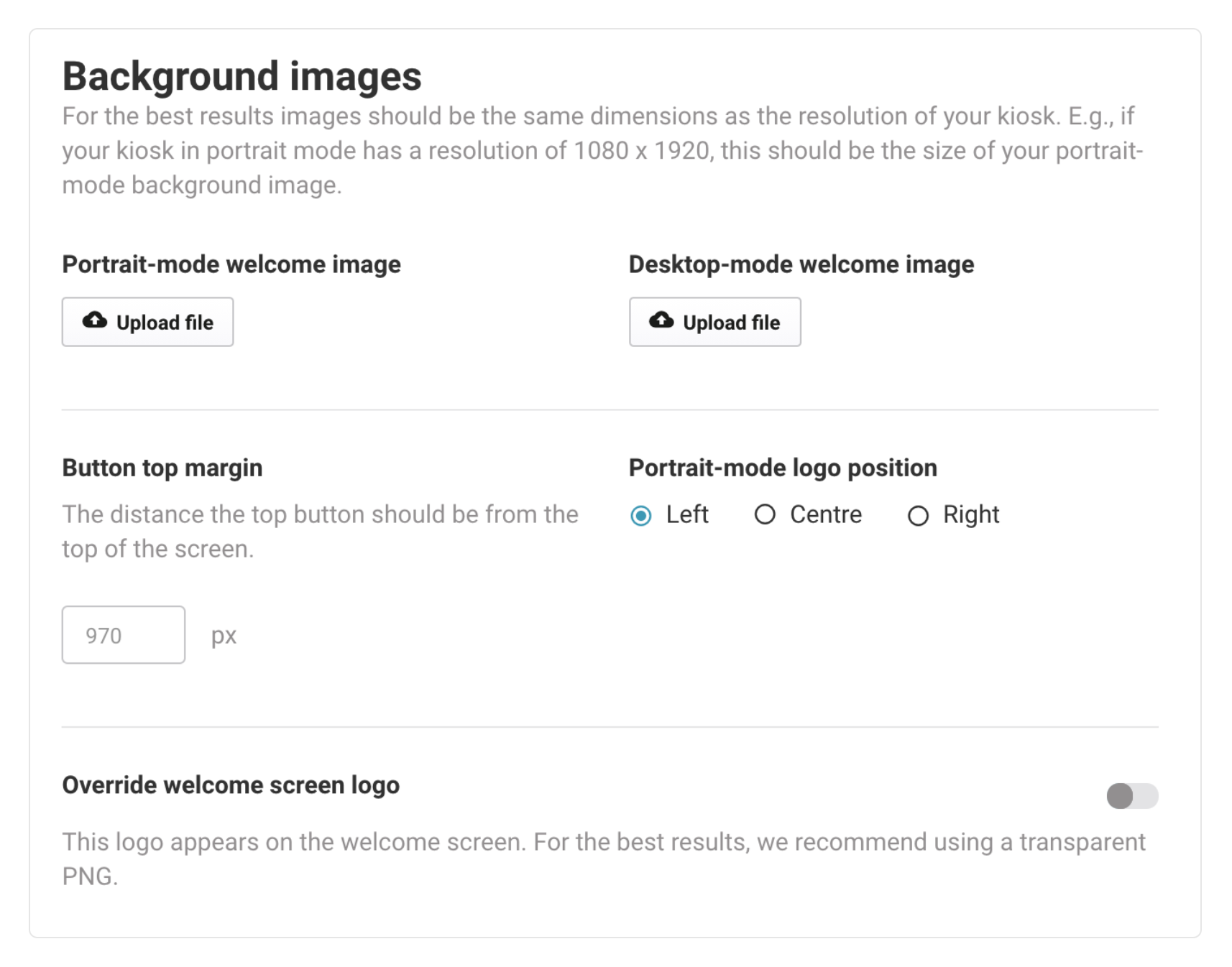The image size is (1232, 967).
Task: Select the Centre logo position radio button
Action: (765, 514)
